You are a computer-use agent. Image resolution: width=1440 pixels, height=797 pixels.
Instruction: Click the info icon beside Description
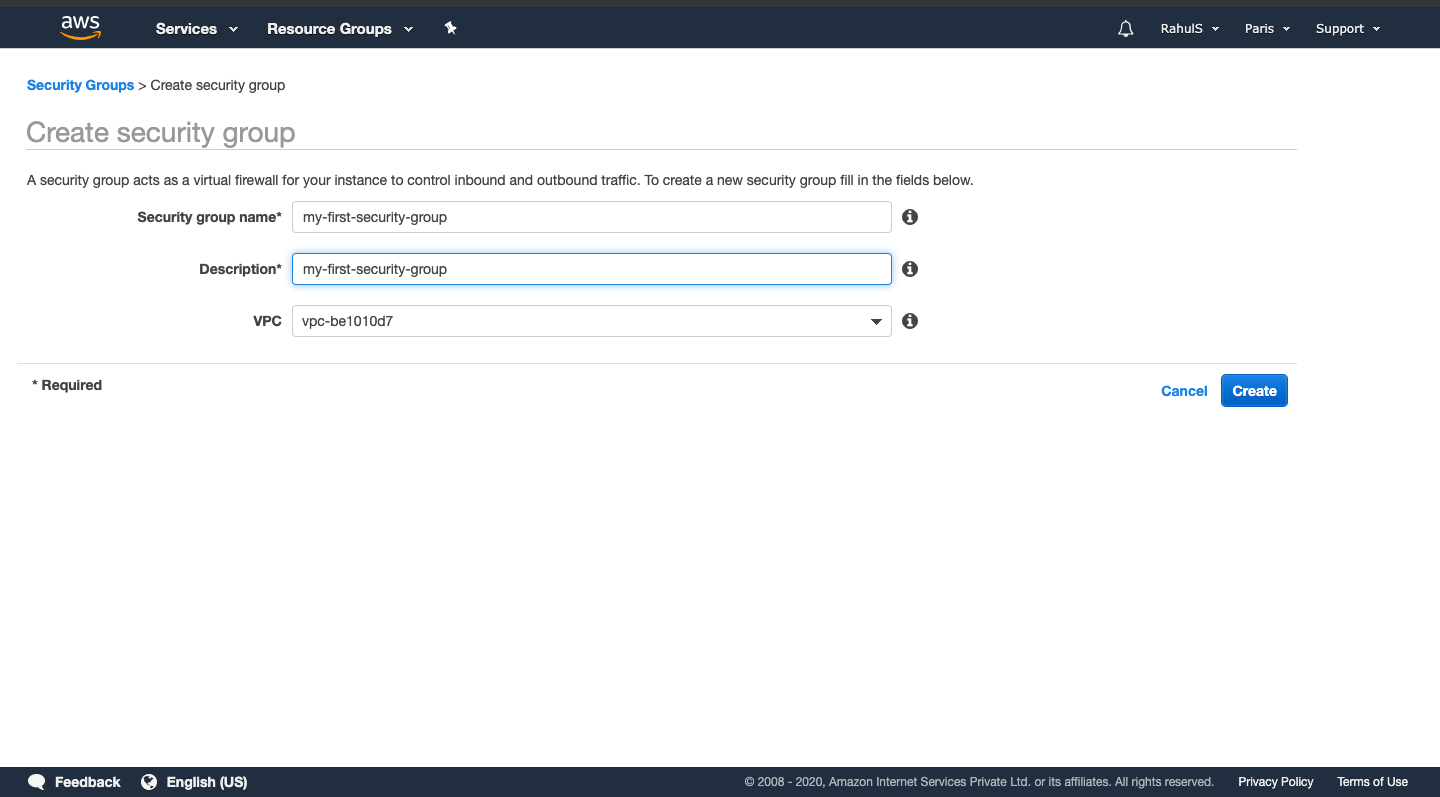pos(909,268)
